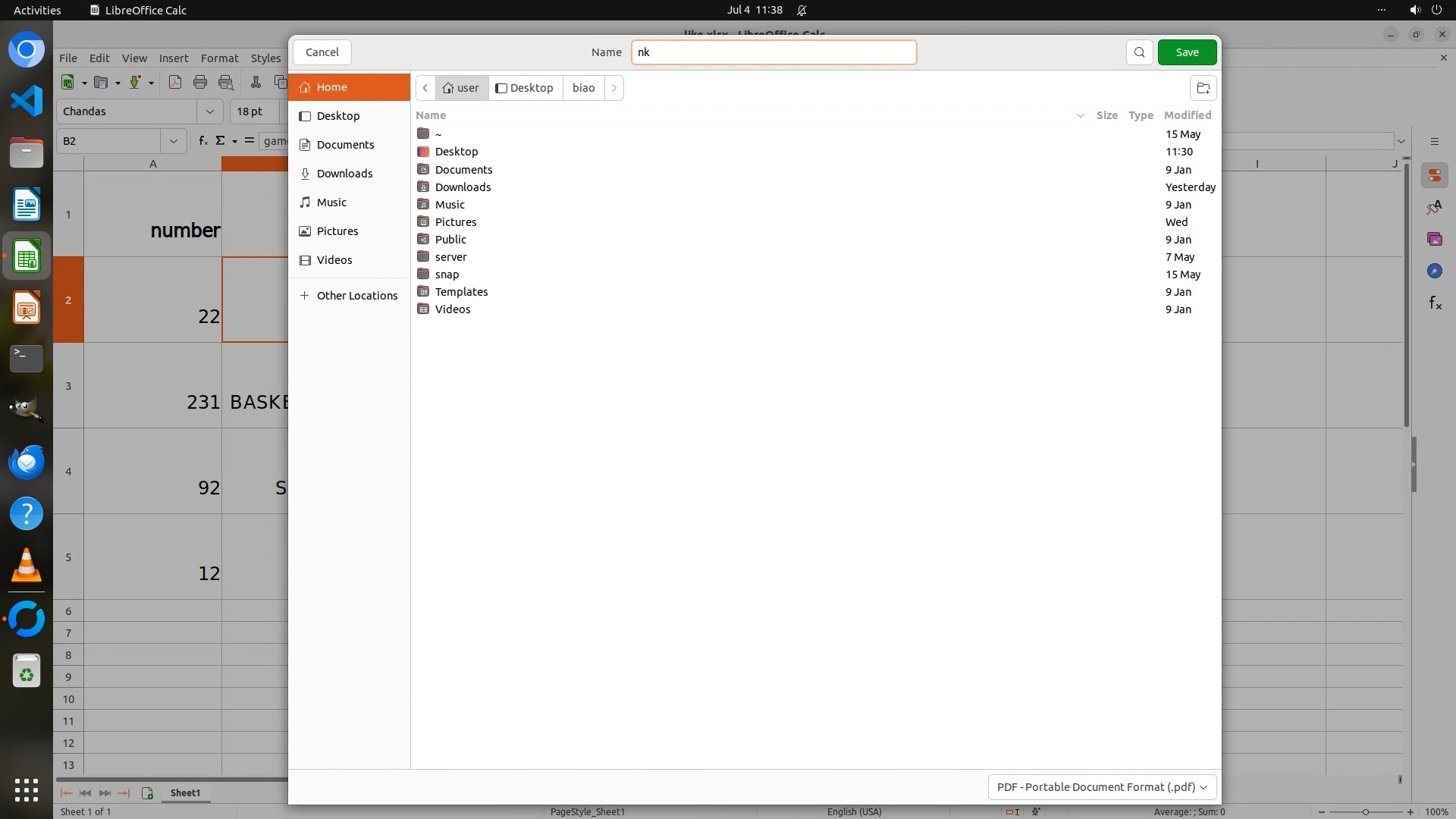1456x819 pixels.
Task: Go back using the path bar left arrow
Action: click(425, 88)
